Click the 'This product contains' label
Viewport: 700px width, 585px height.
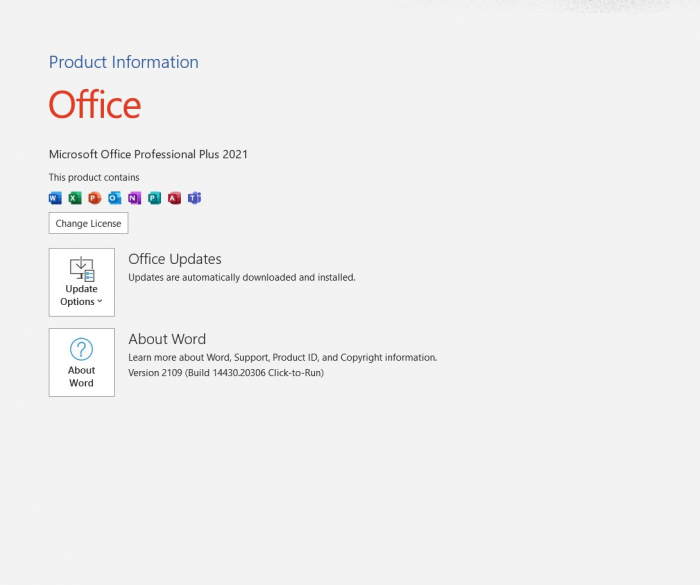click(x=94, y=177)
